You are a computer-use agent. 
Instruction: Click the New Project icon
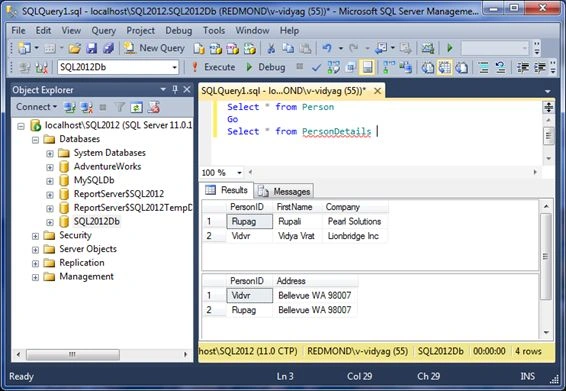(25, 48)
